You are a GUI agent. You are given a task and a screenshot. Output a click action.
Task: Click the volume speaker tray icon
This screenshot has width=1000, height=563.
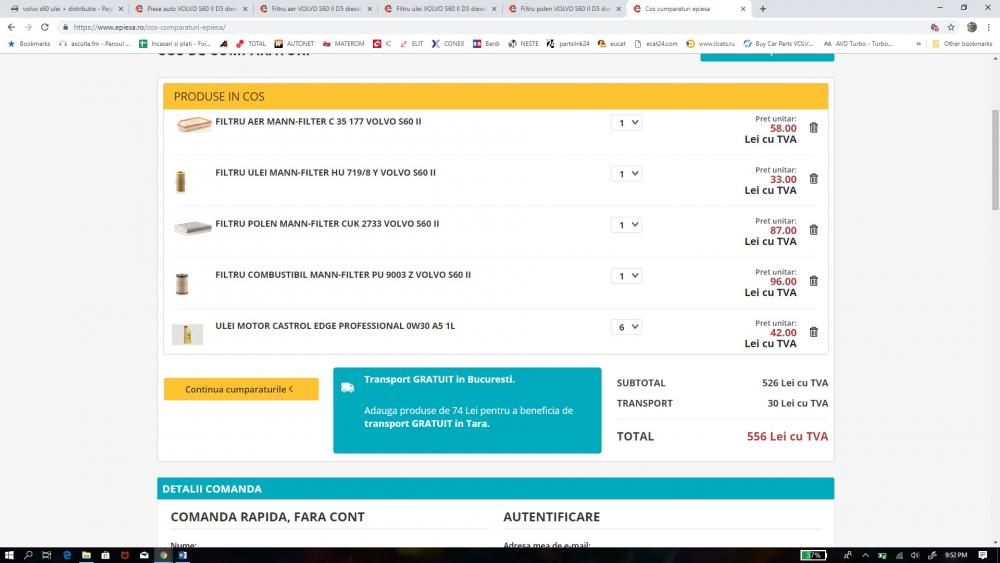tap(915, 555)
